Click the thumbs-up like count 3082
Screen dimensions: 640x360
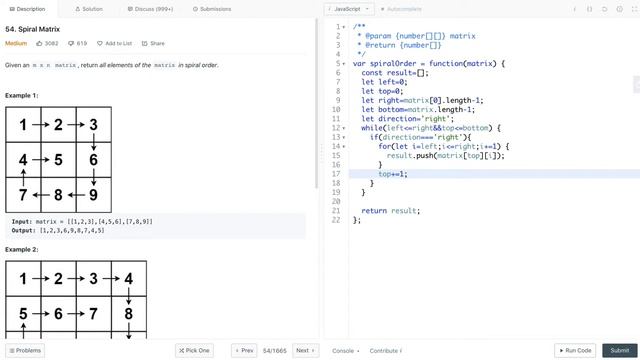[x=47, y=43]
